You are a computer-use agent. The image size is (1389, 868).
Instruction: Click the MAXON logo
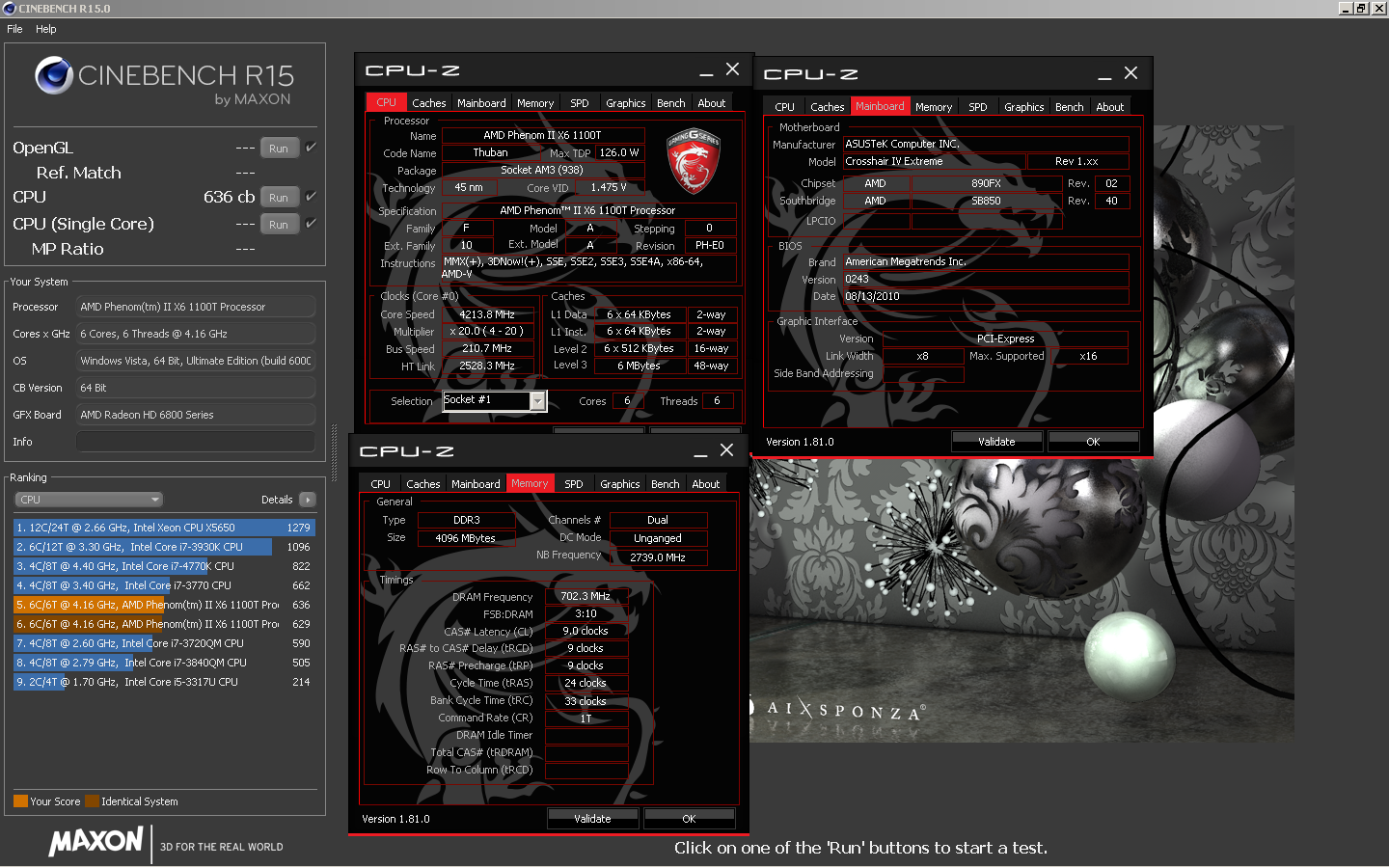96,842
